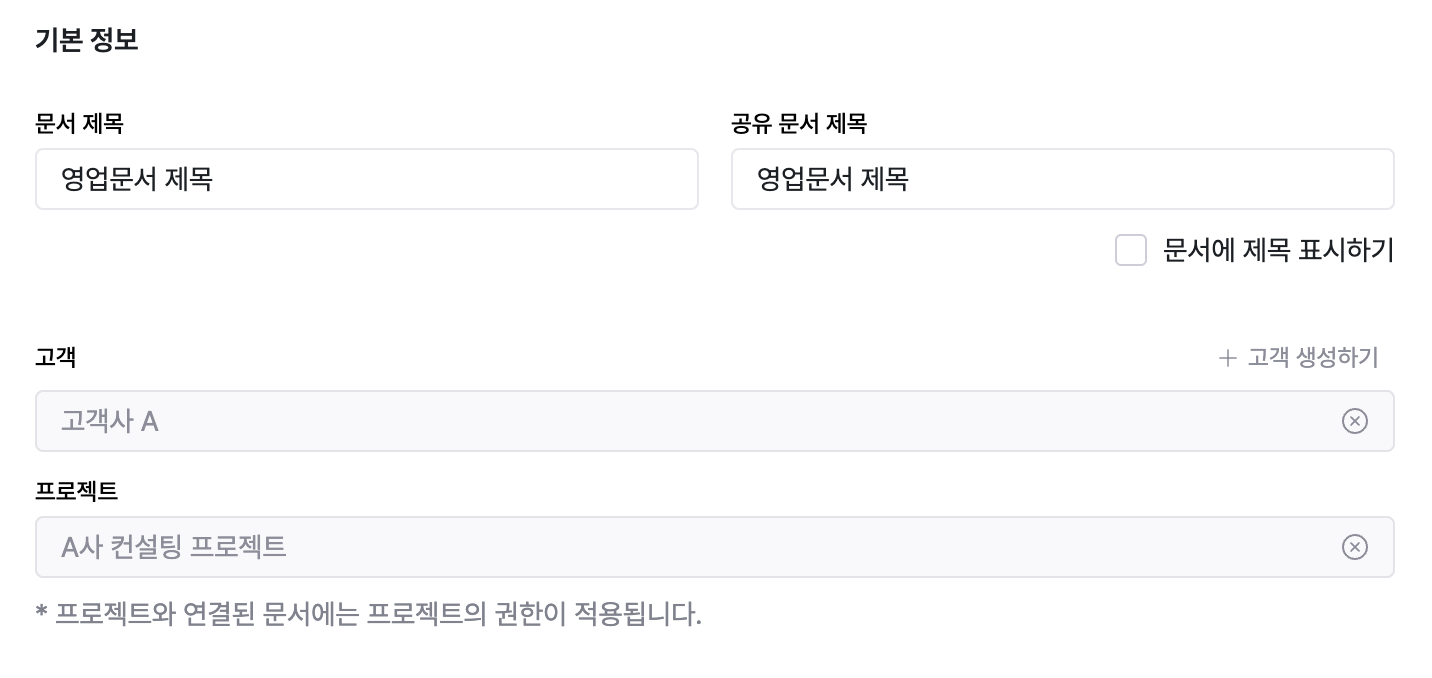Click the 문서 제목 field label
The height and width of the screenshot is (678, 1432).
click(x=79, y=124)
